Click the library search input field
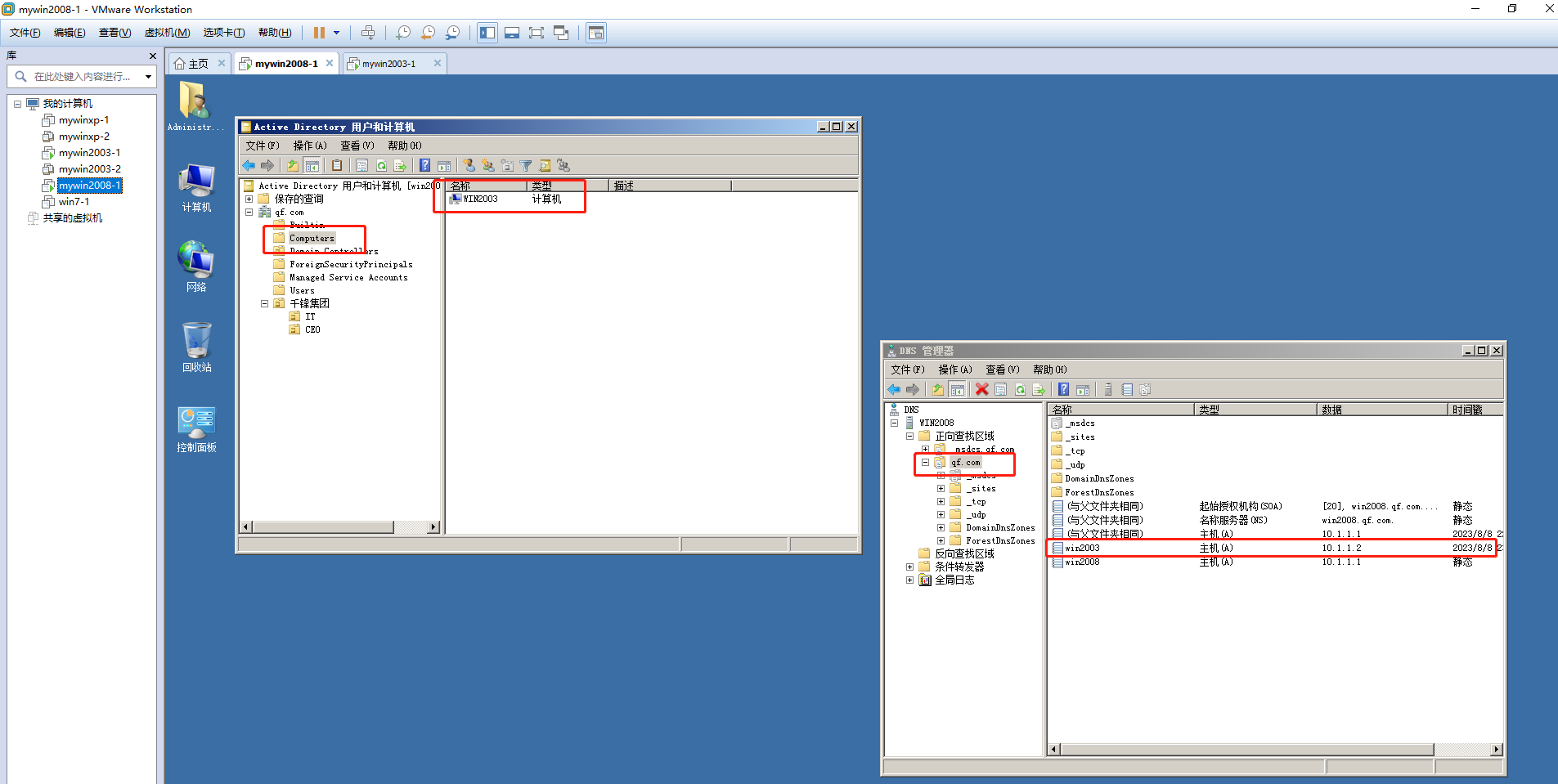This screenshot has width=1558, height=784. click(x=82, y=76)
